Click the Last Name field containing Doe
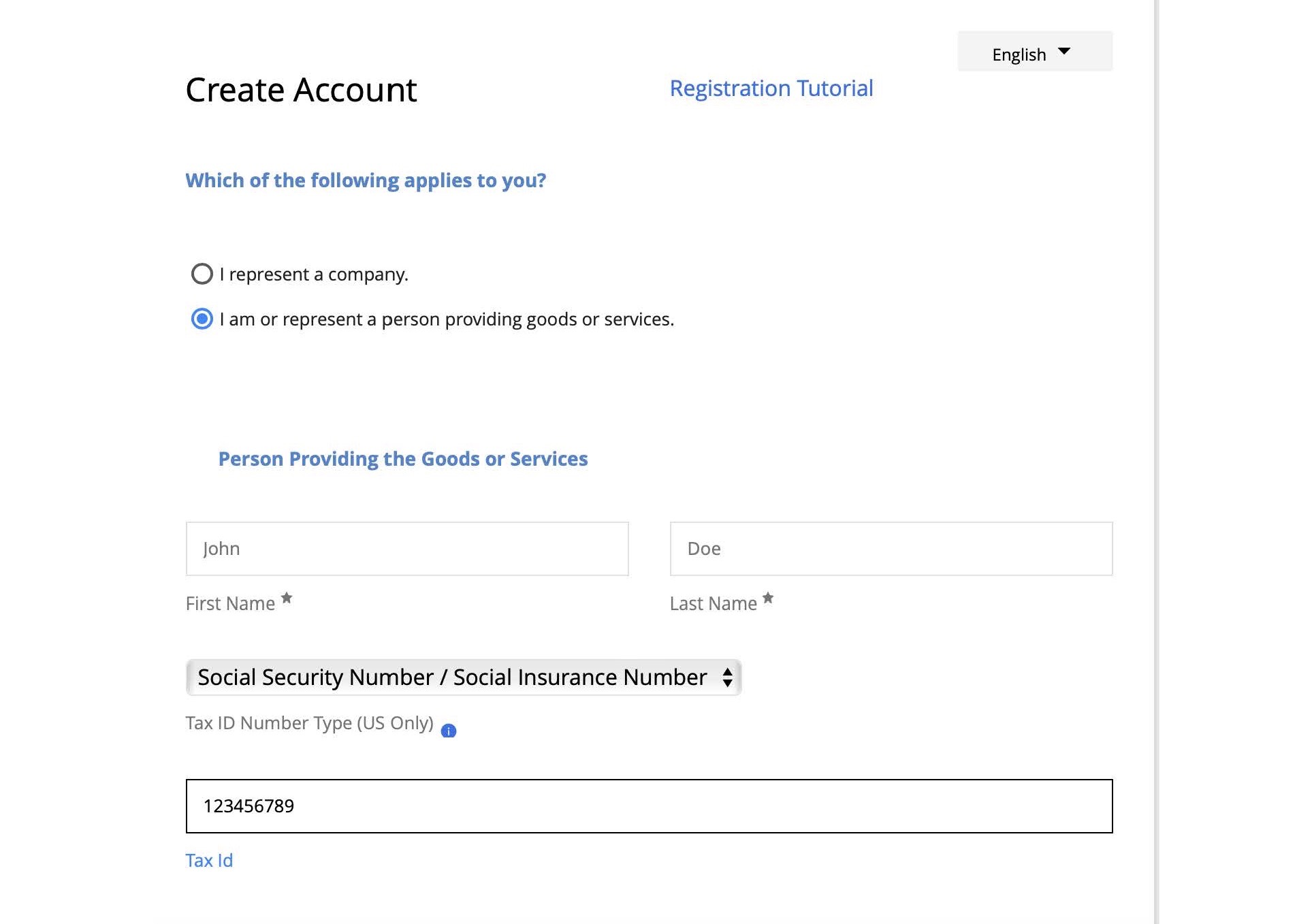This screenshot has width=1312, height=924. [x=891, y=549]
